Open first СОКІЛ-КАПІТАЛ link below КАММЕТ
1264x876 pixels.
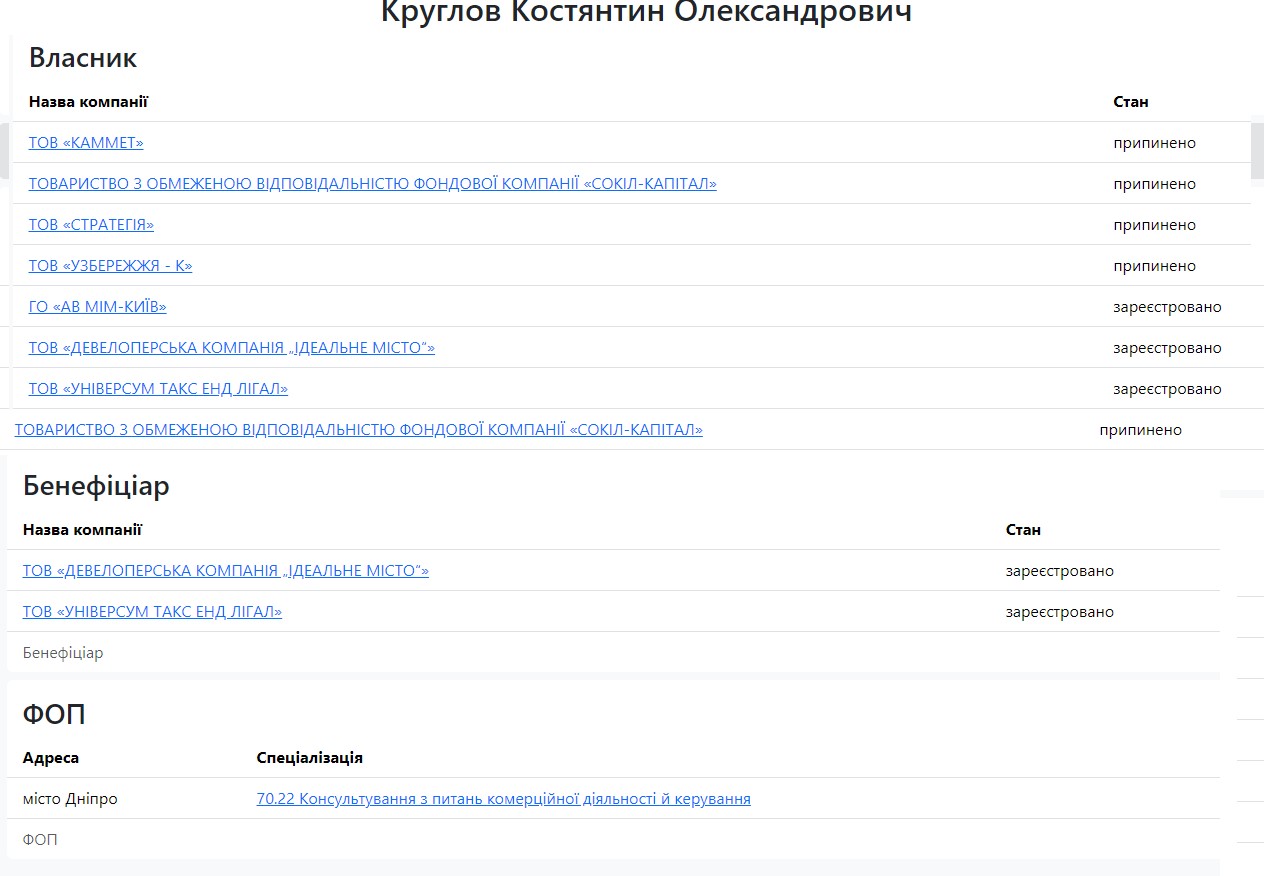(x=372, y=184)
